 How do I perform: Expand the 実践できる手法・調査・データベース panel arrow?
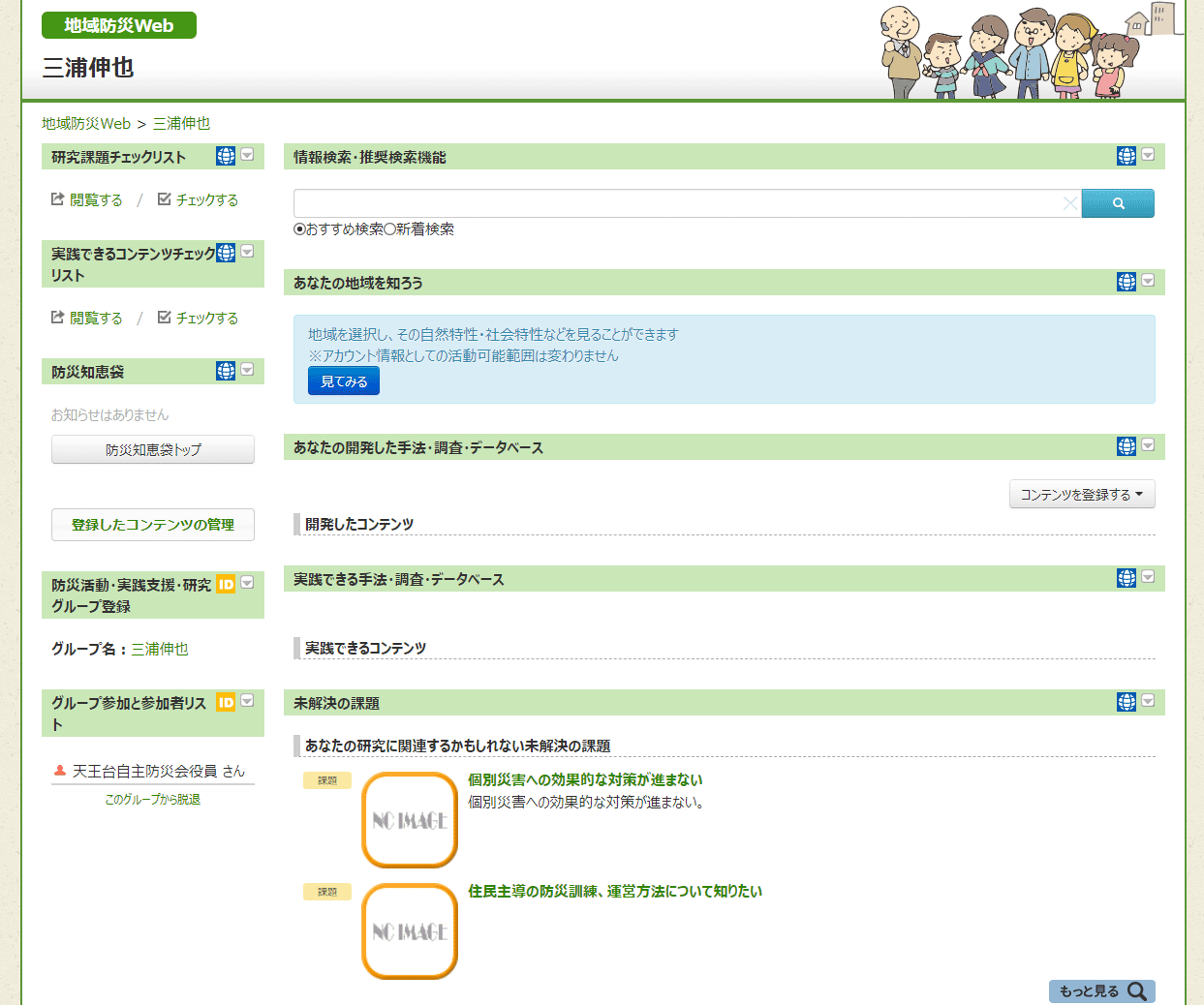[1148, 577]
